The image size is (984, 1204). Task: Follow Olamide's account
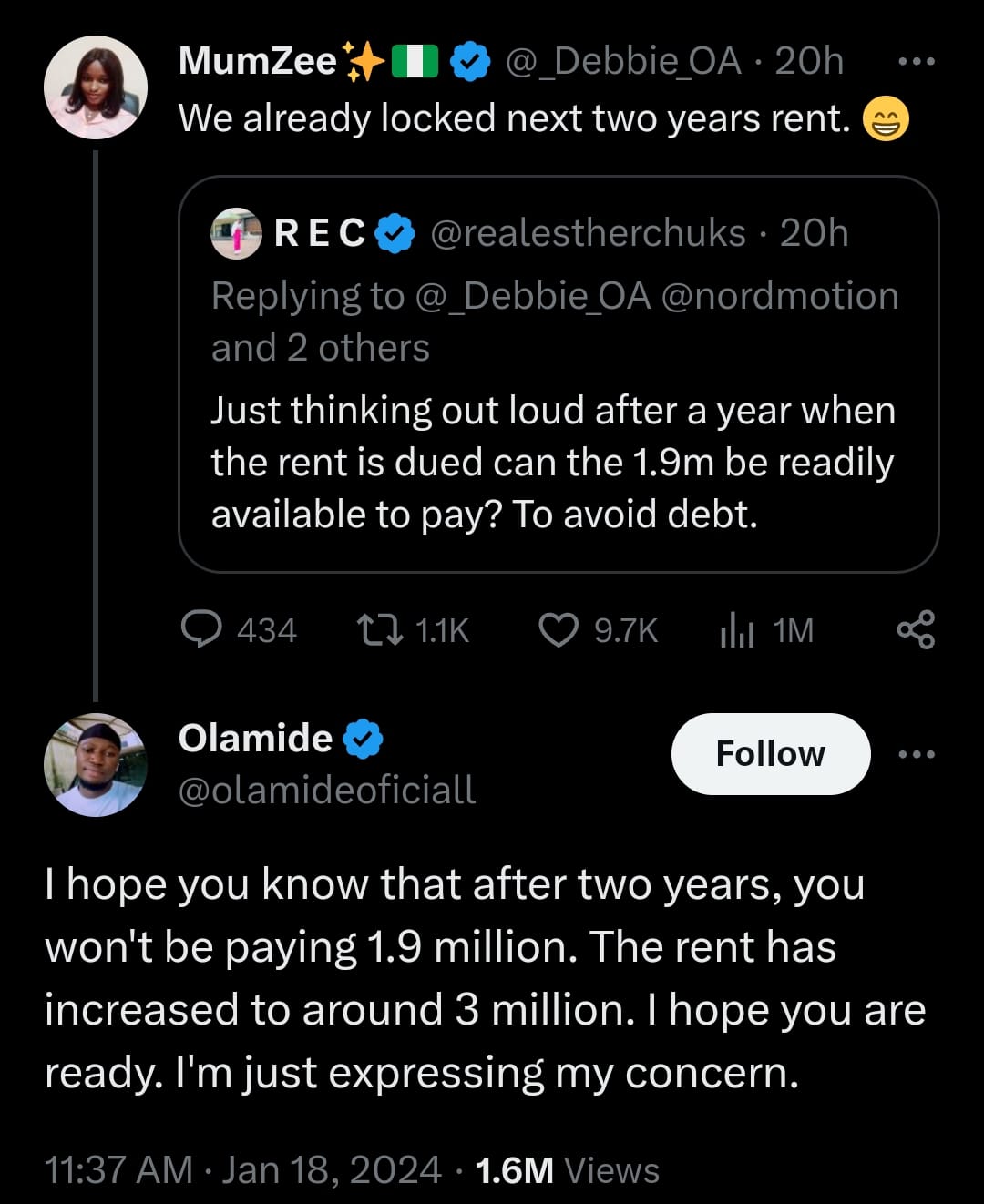[x=771, y=754]
